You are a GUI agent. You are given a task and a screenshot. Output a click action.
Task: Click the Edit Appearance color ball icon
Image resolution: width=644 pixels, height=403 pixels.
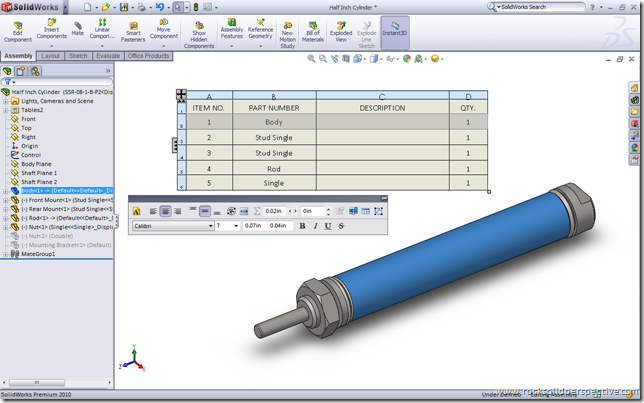407,59
